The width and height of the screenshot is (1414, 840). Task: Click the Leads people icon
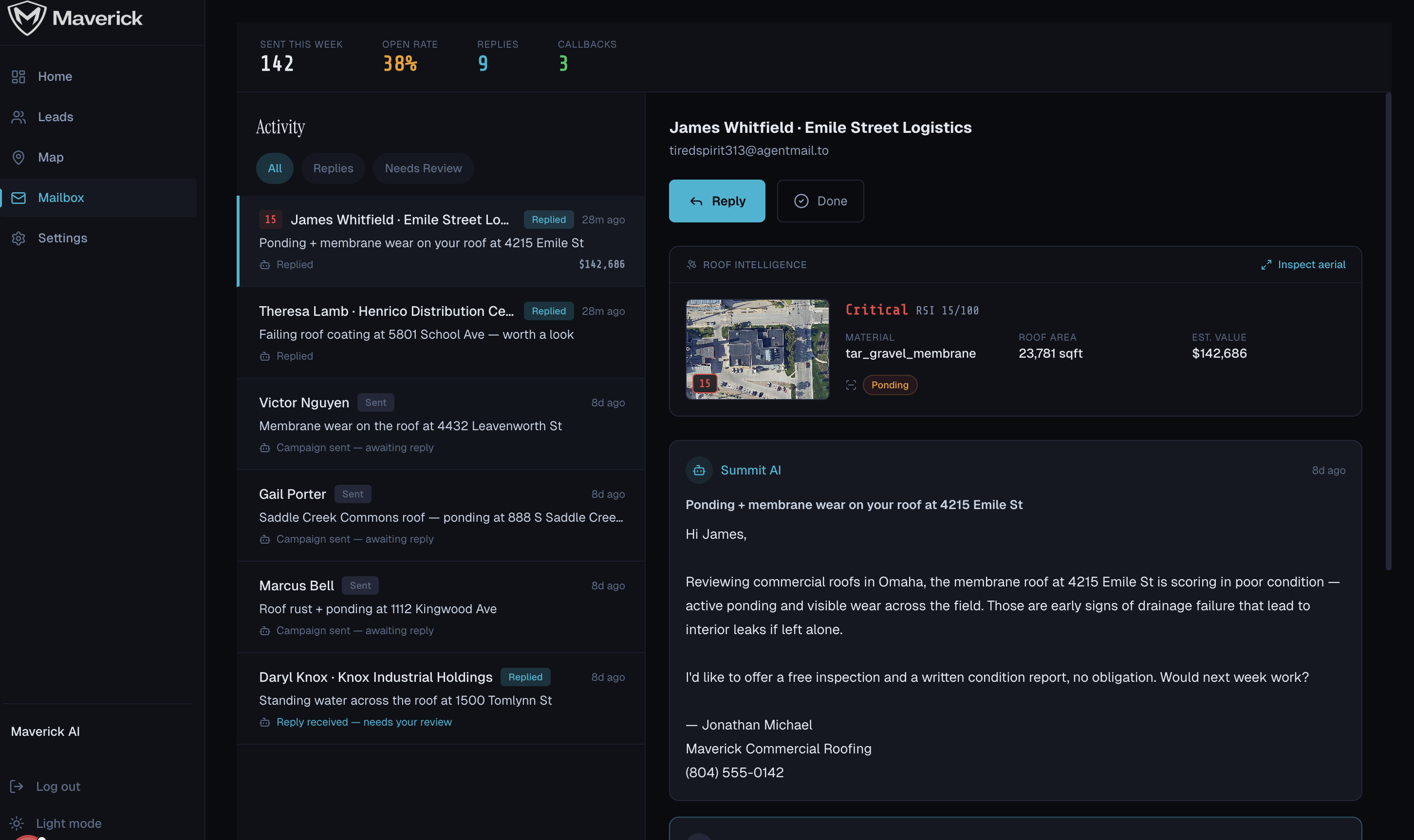19,117
